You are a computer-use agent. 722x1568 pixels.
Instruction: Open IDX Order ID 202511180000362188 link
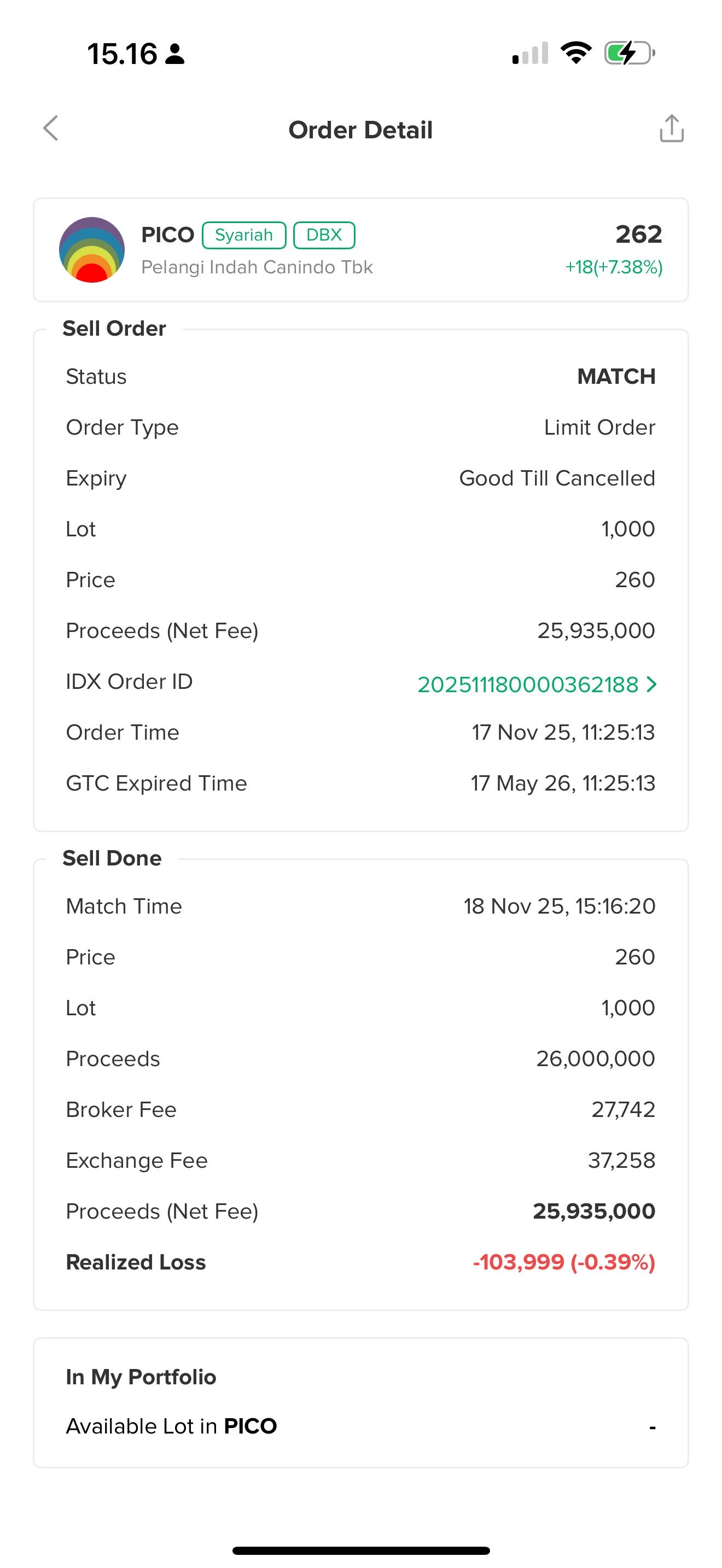click(528, 684)
